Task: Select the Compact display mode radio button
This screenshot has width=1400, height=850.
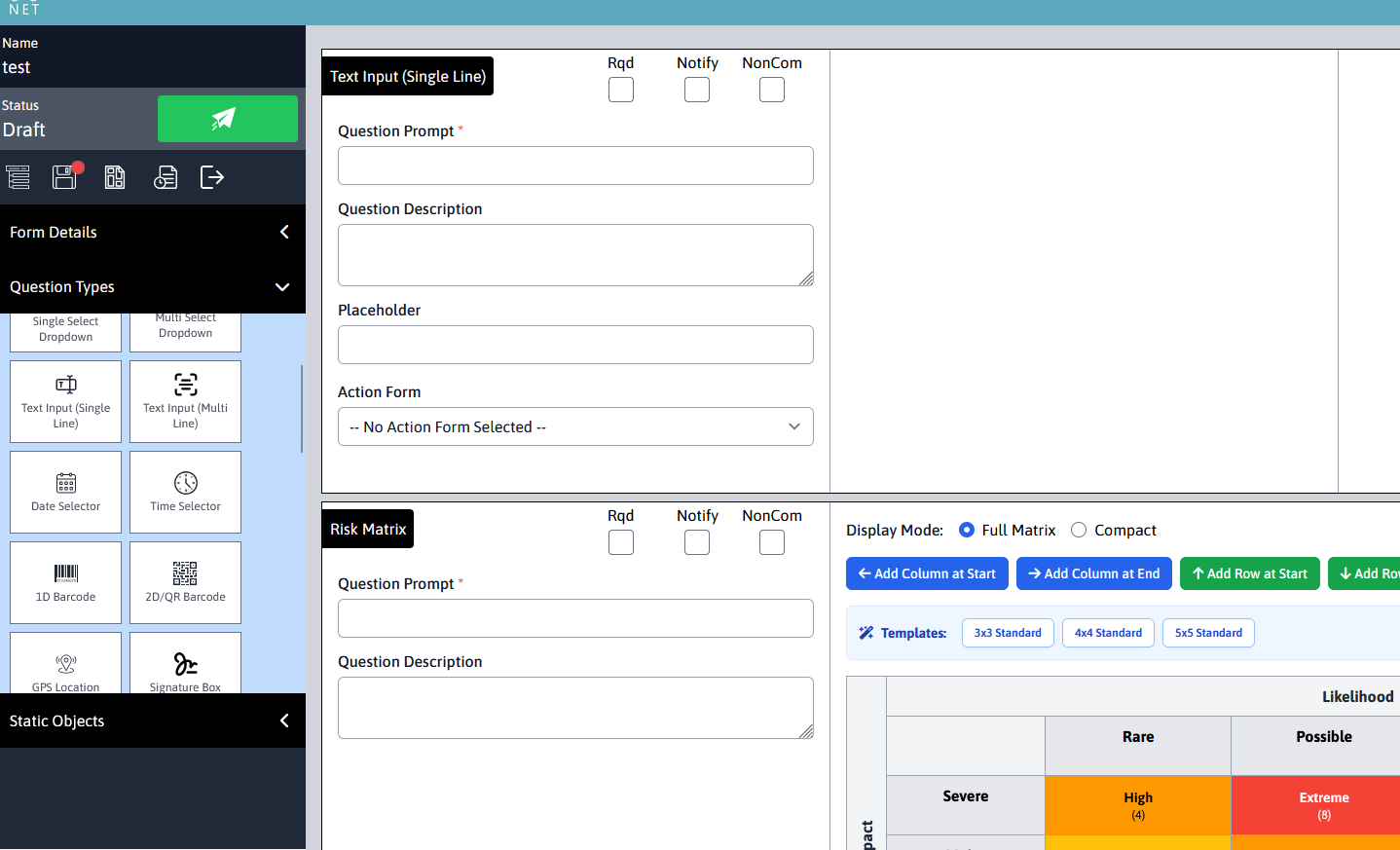Action: click(x=1078, y=530)
